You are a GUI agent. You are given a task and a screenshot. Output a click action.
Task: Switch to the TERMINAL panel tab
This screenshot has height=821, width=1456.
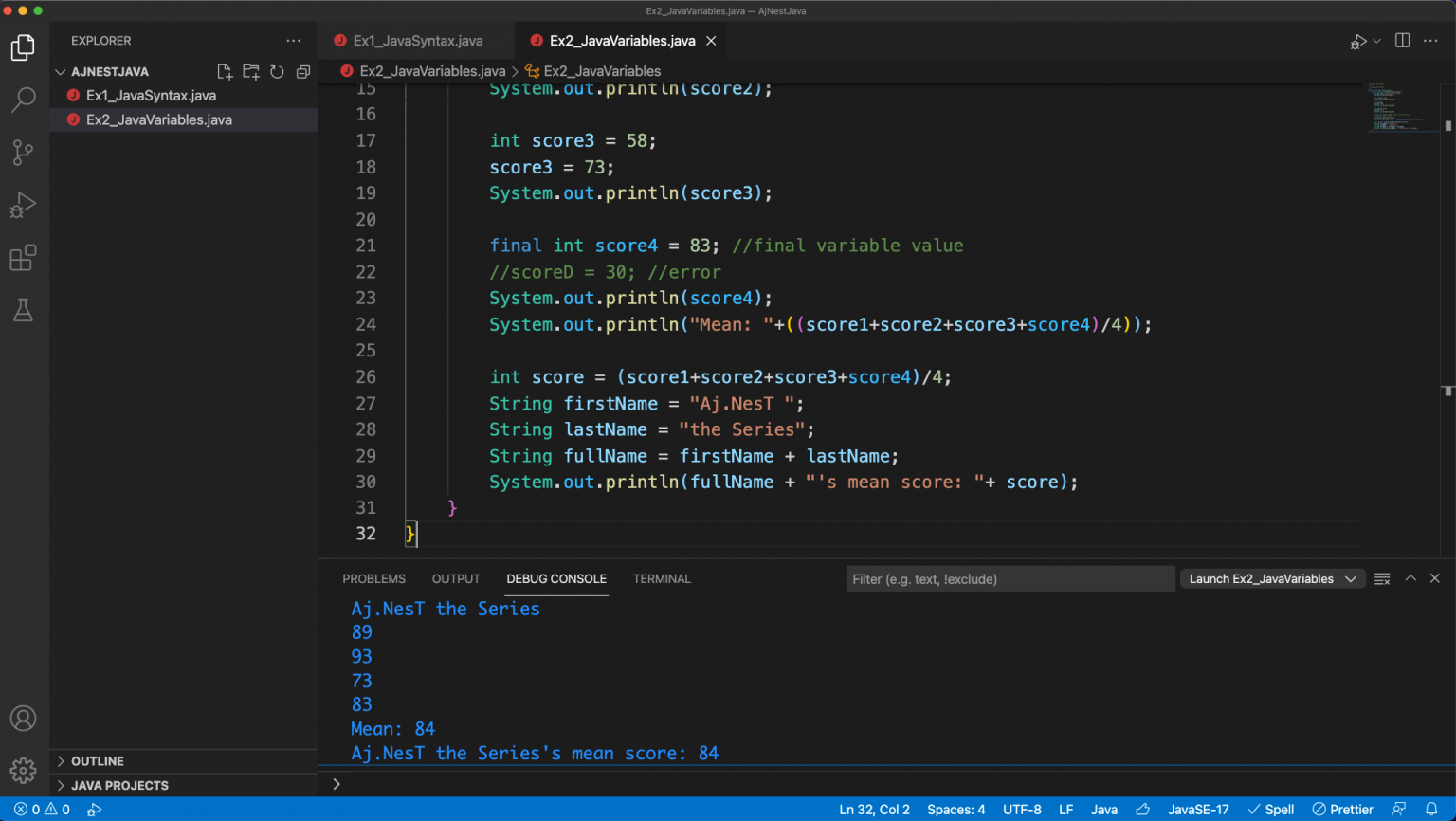point(662,579)
